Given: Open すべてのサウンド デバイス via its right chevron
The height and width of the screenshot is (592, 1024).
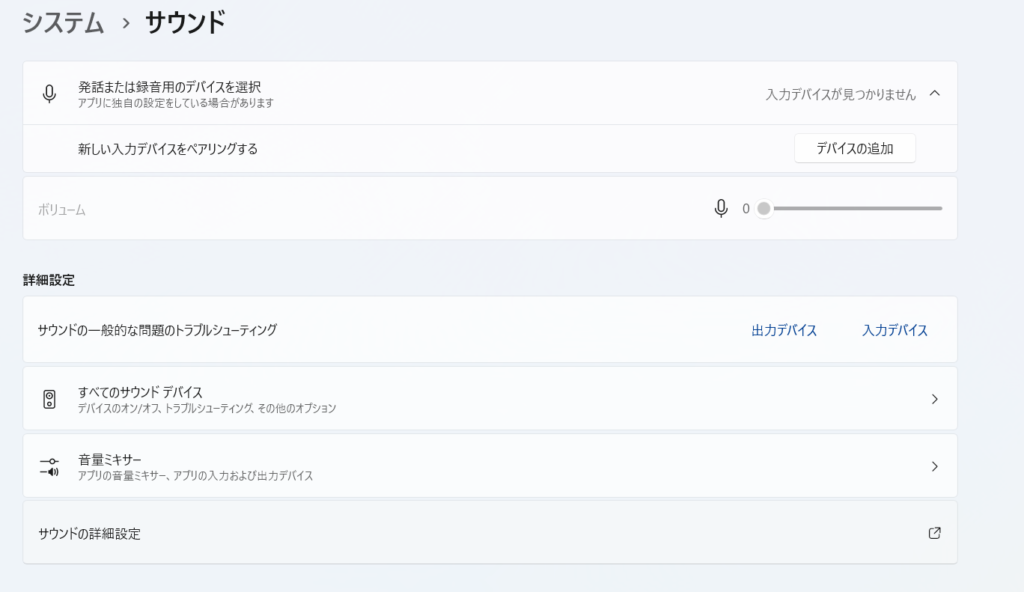Looking at the screenshot, I should (934, 399).
